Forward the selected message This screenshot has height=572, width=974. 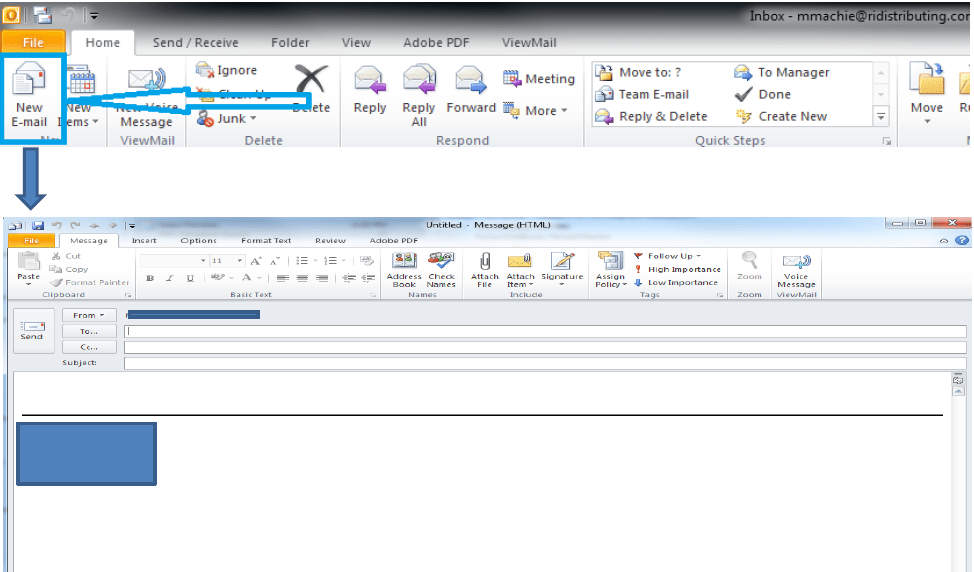[x=471, y=90]
